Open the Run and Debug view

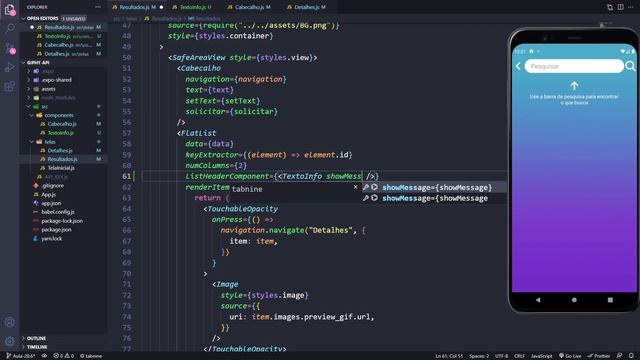(9, 67)
